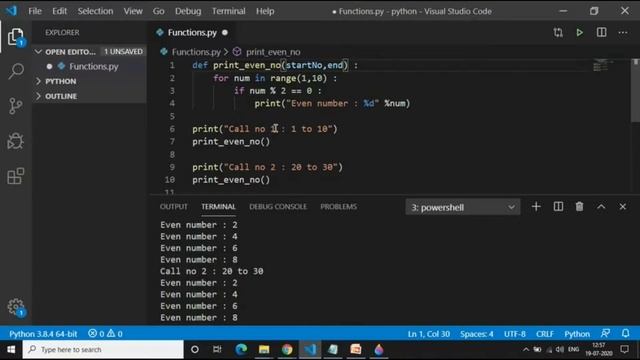Click the editor minimap preview
This screenshot has width=640, height=360.
pos(603,65)
